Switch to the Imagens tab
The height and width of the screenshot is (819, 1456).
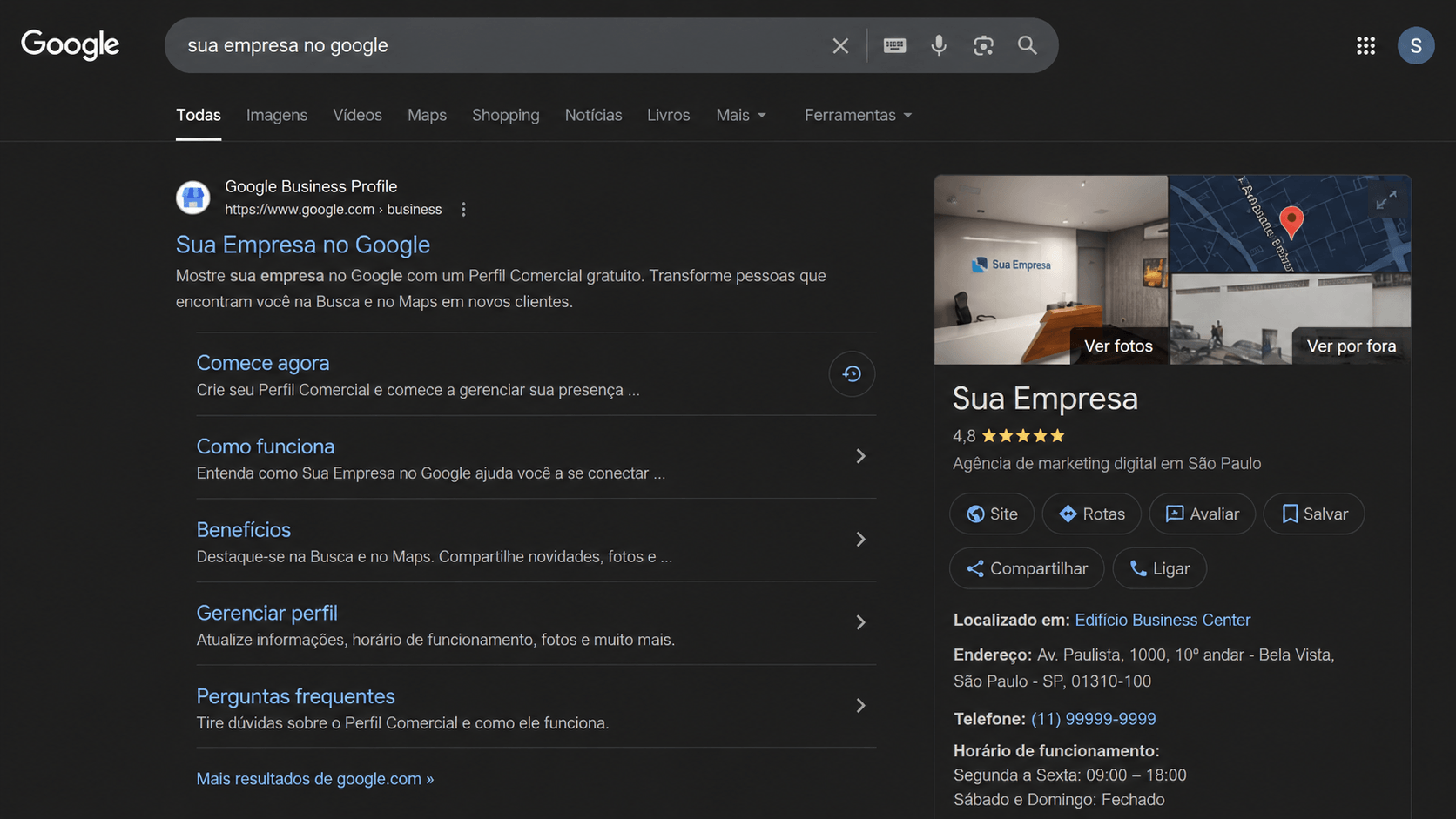[277, 115]
